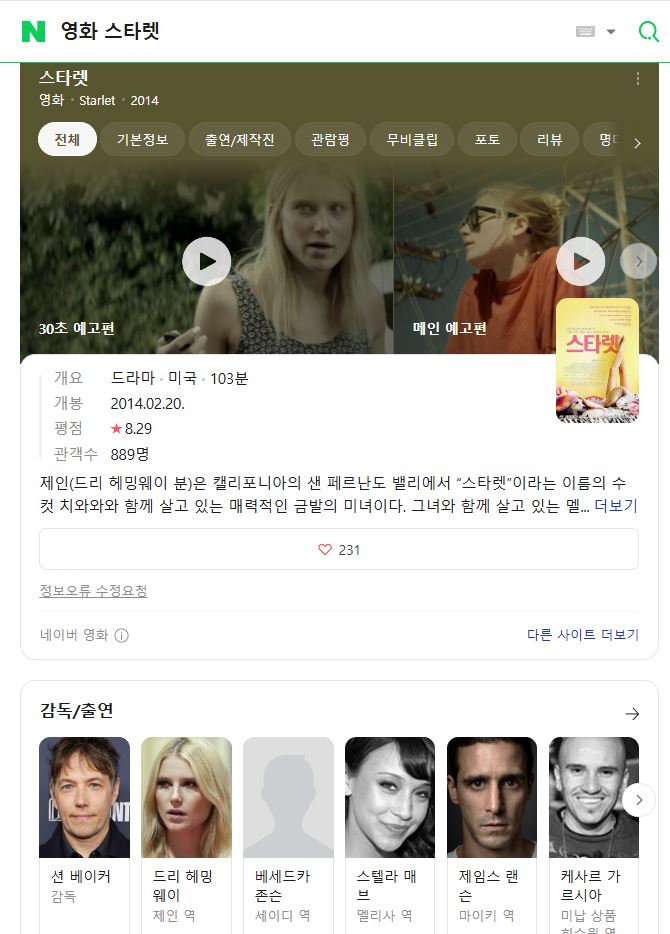Select the 기본정보 tab
This screenshot has height=934, width=670.
pyautogui.click(x=142, y=139)
